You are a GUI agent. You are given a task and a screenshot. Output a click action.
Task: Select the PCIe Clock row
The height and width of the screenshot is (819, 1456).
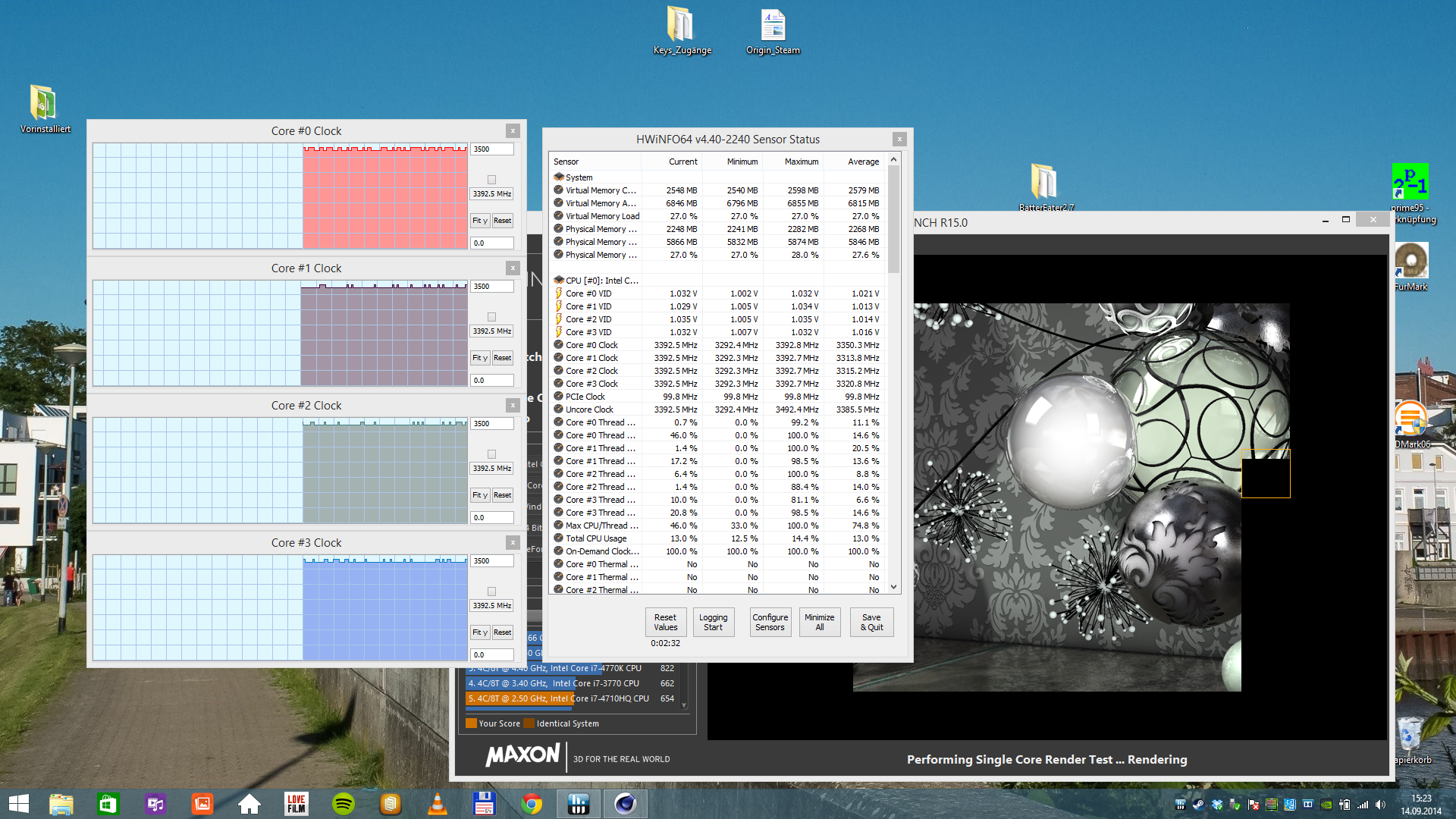717,397
